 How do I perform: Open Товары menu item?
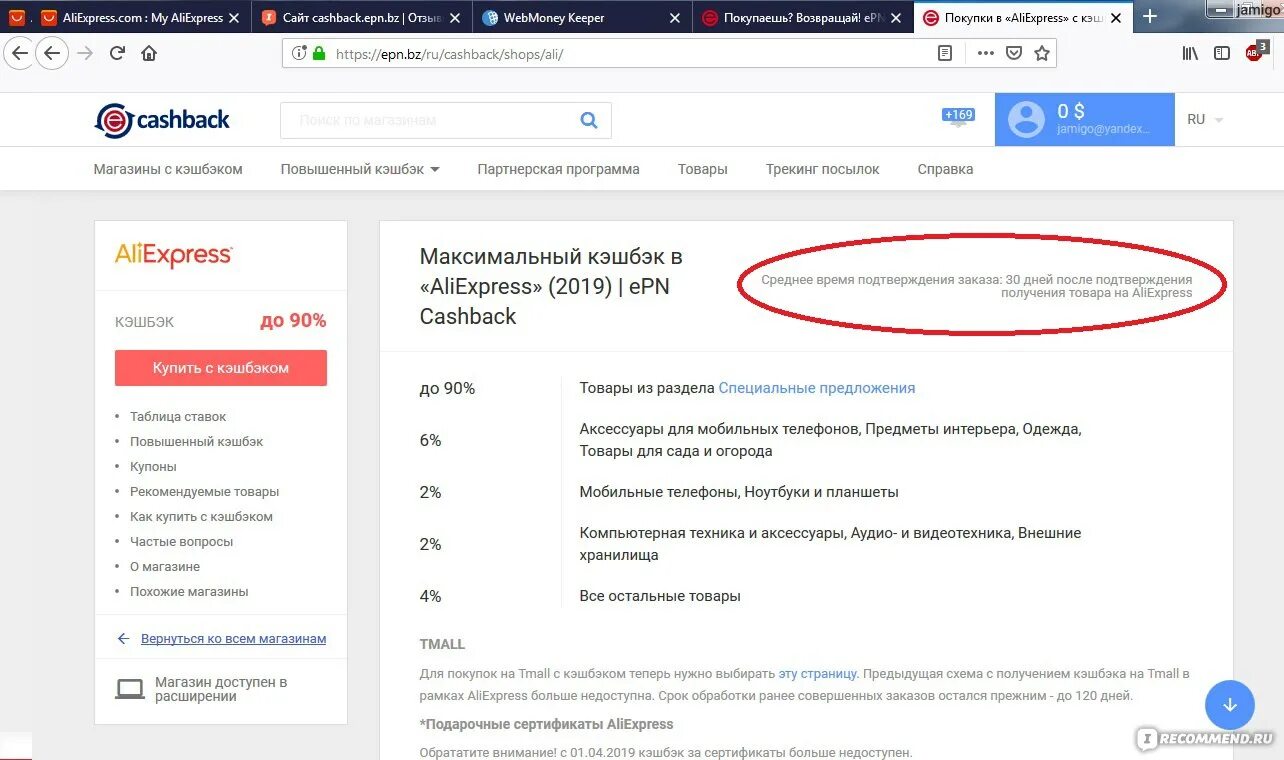[x=702, y=169]
